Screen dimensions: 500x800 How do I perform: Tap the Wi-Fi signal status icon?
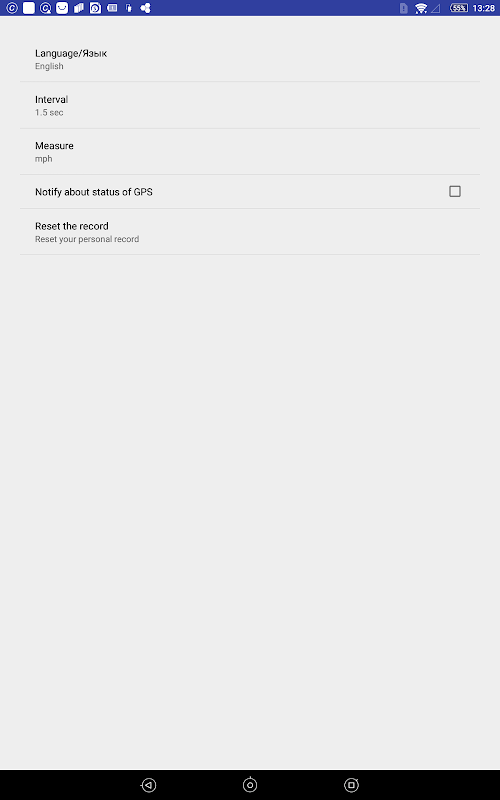coord(421,8)
